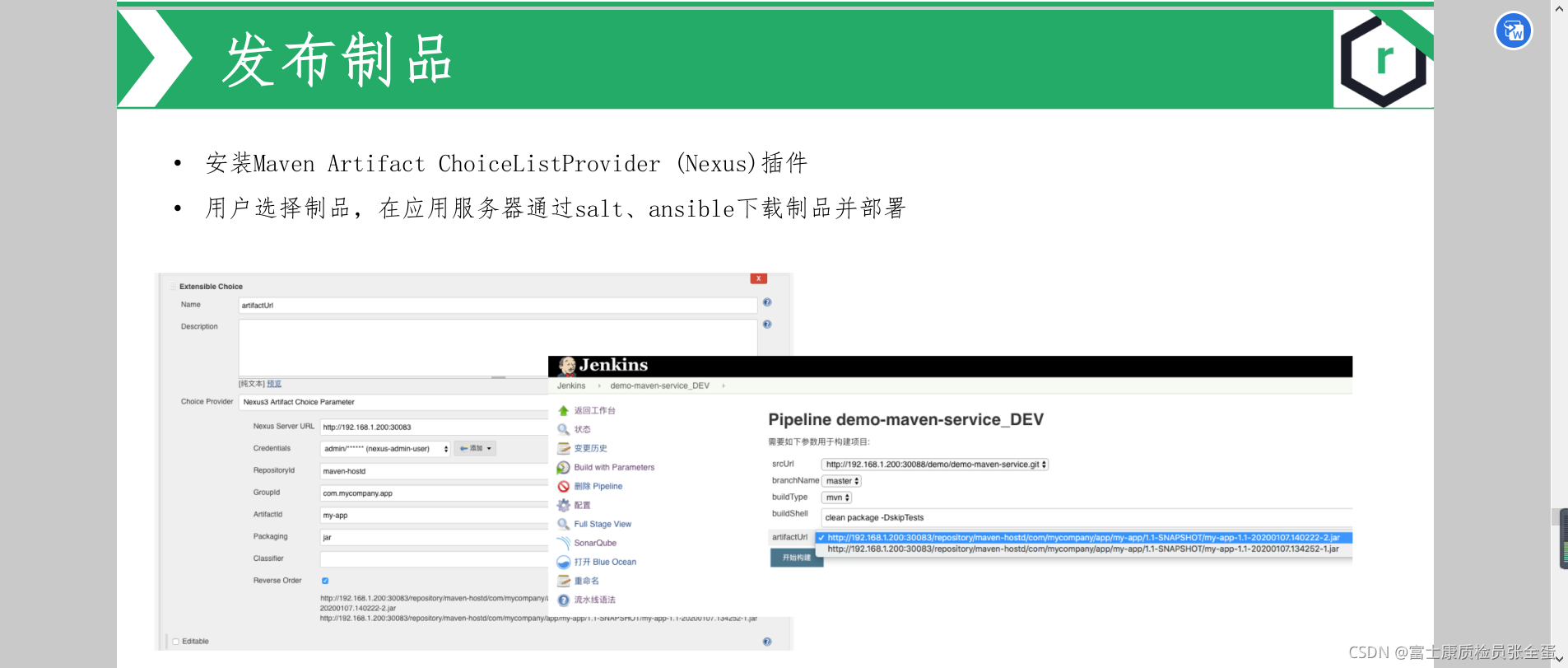
Task: Click the Blue Ocean globe icon
Action: pyautogui.click(x=564, y=563)
